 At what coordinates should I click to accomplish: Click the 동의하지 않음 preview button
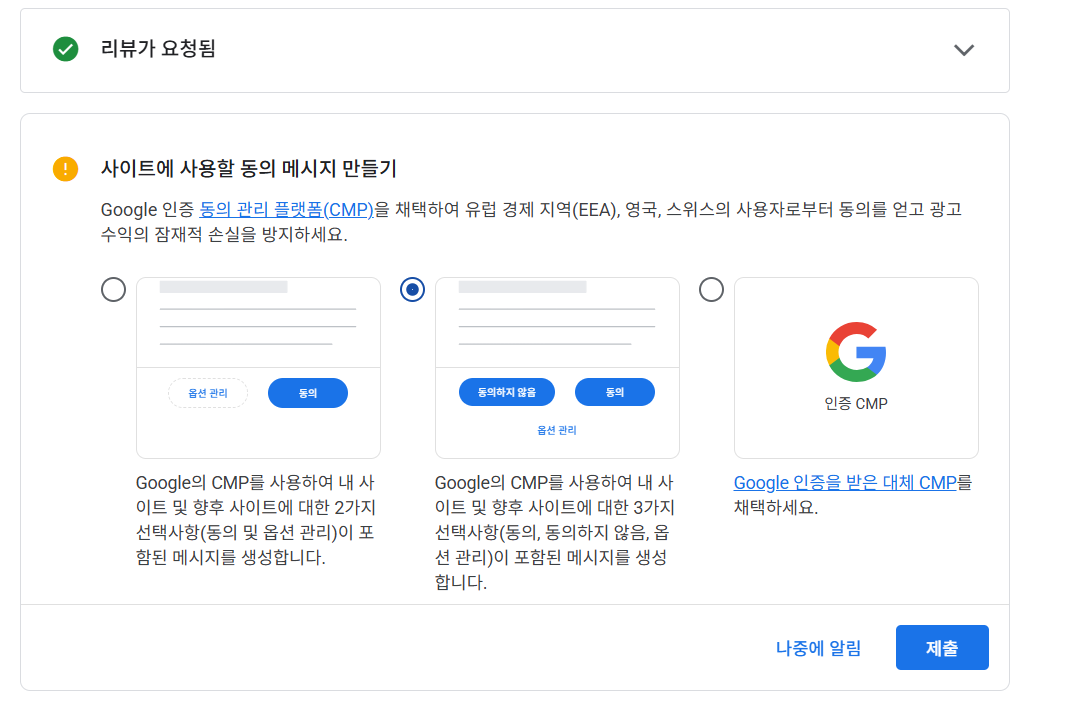pyautogui.click(x=507, y=392)
